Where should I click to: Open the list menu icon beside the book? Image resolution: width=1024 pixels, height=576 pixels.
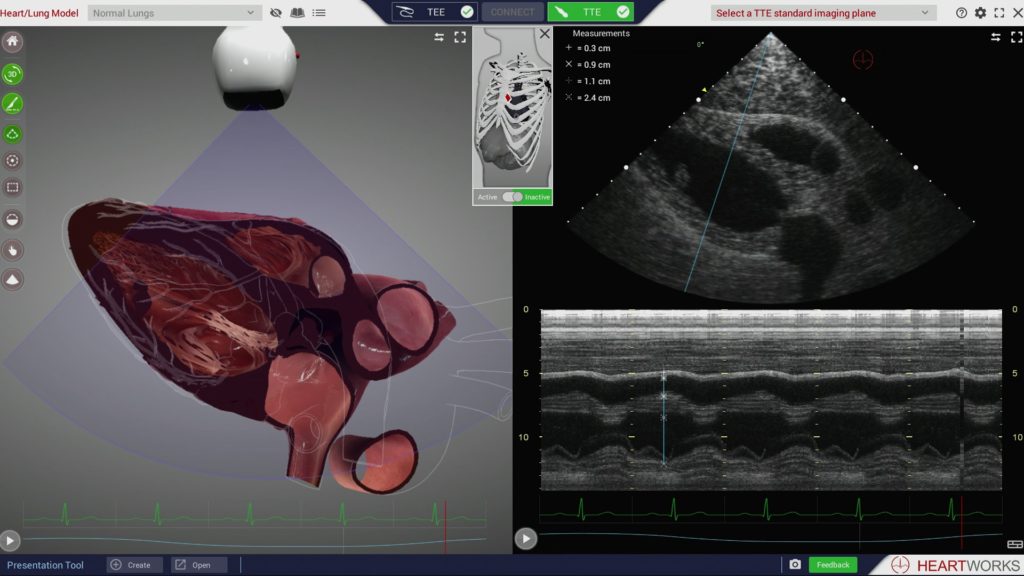click(x=319, y=13)
